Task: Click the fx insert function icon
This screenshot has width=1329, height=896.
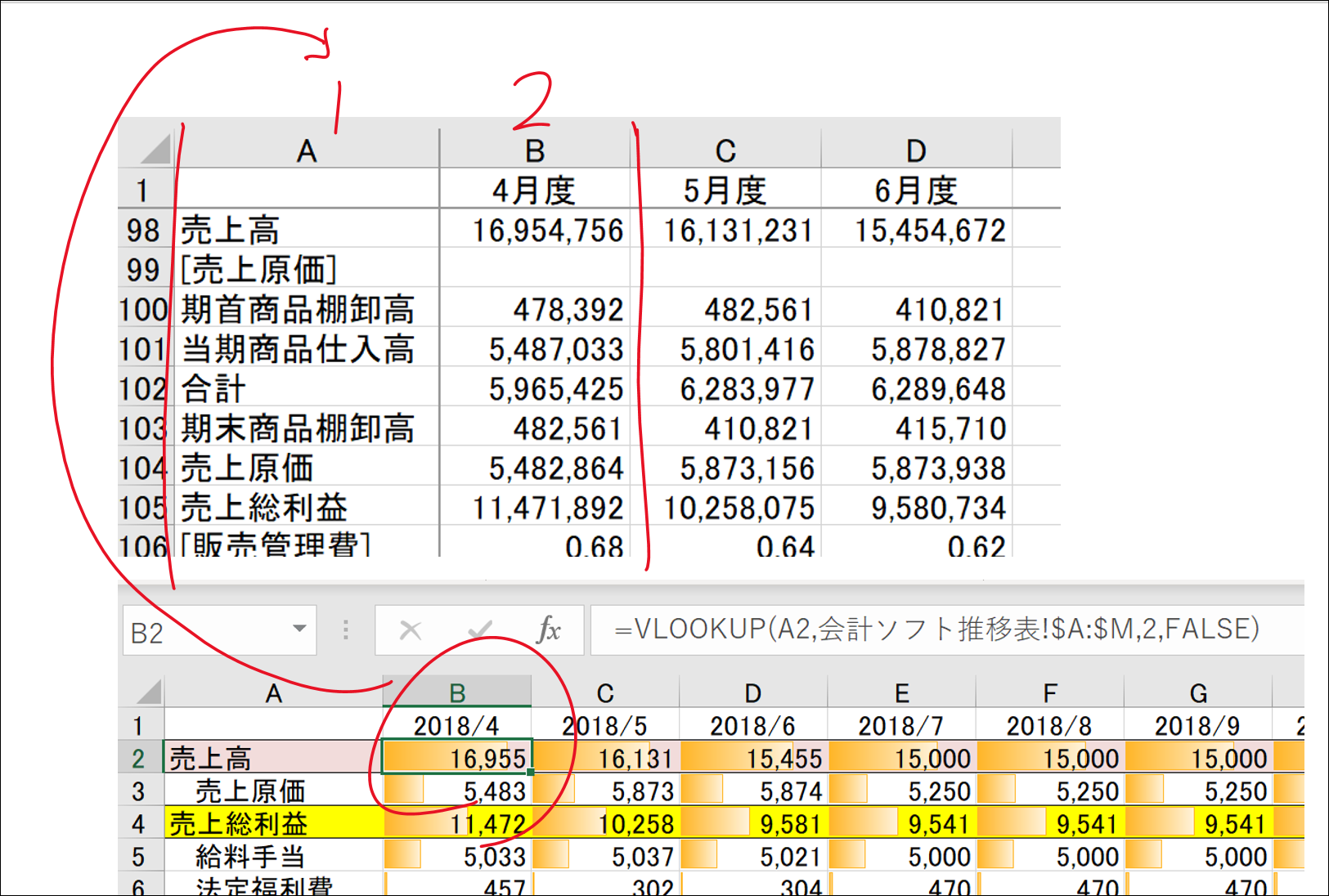Action: (x=549, y=629)
